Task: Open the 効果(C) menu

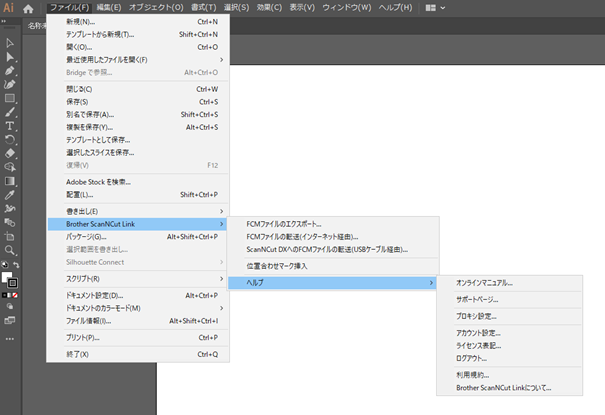Action: pos(269,8)
